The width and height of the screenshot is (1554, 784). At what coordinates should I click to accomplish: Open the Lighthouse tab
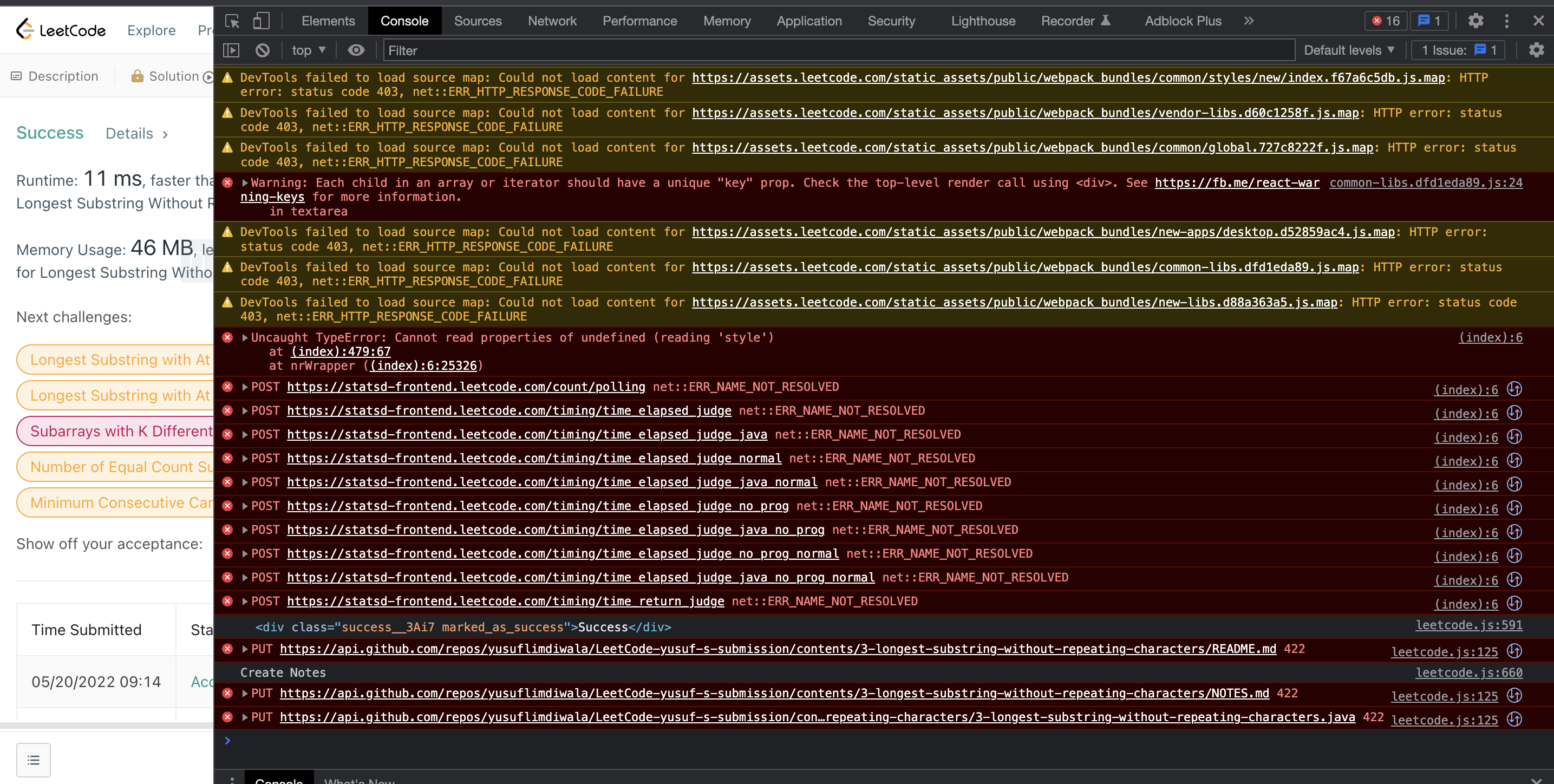pyautogui.click(x=983, y=21)
